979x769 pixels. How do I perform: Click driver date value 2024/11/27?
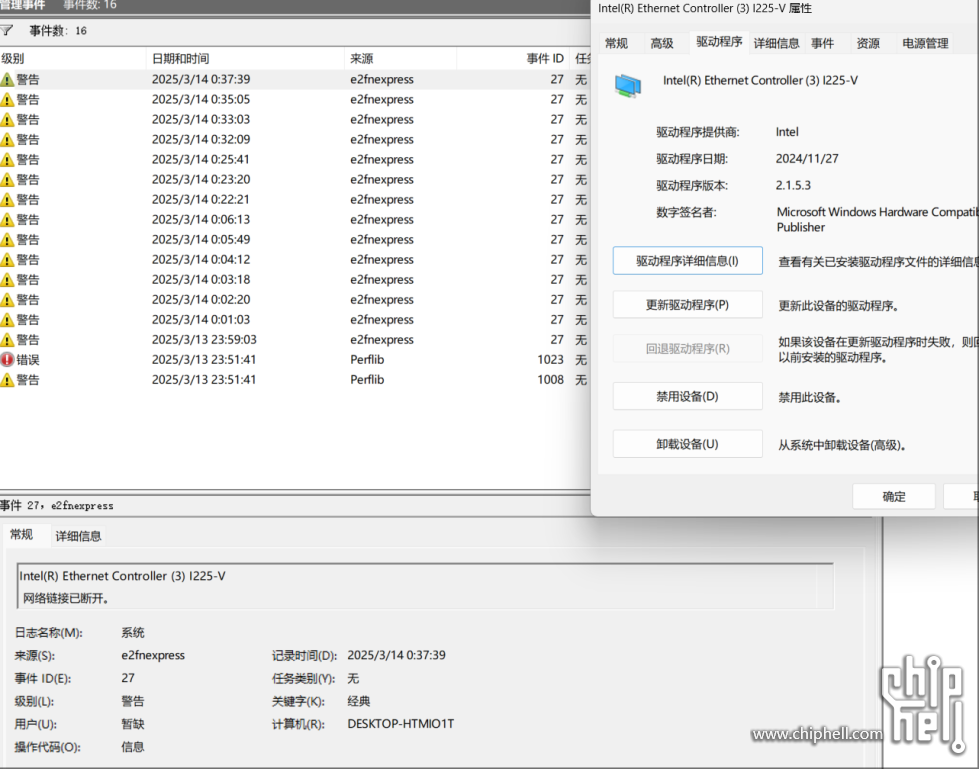pyautogui.click(x=807, y=159)
